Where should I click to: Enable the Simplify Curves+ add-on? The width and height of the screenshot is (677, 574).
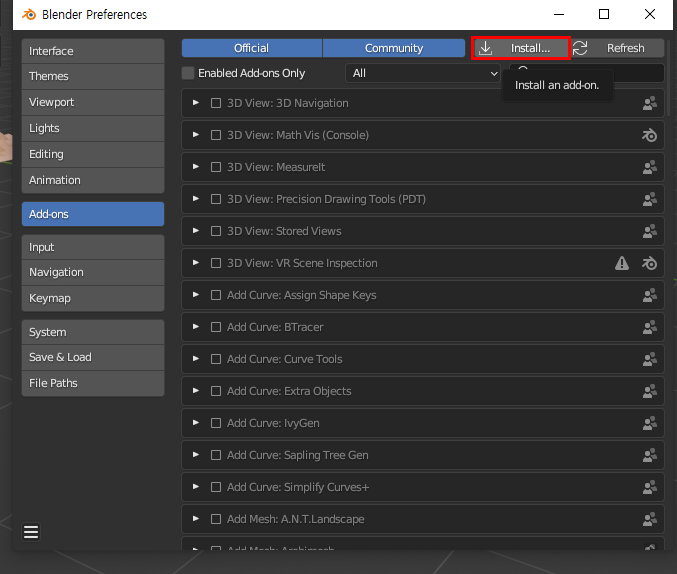[x=216, y=487]
